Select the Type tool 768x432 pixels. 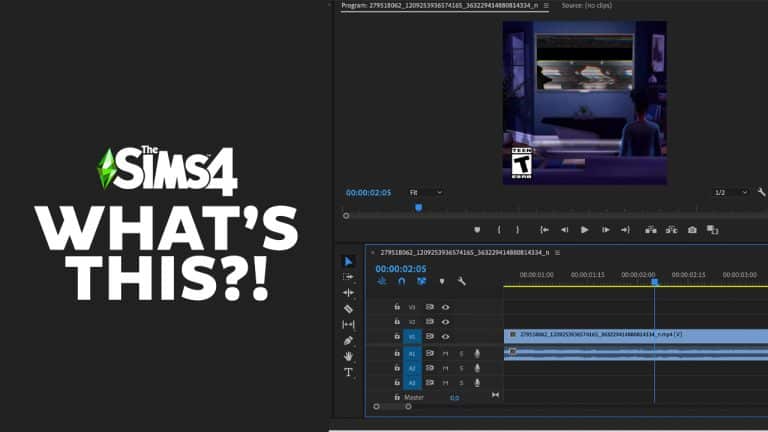point(348,372)
